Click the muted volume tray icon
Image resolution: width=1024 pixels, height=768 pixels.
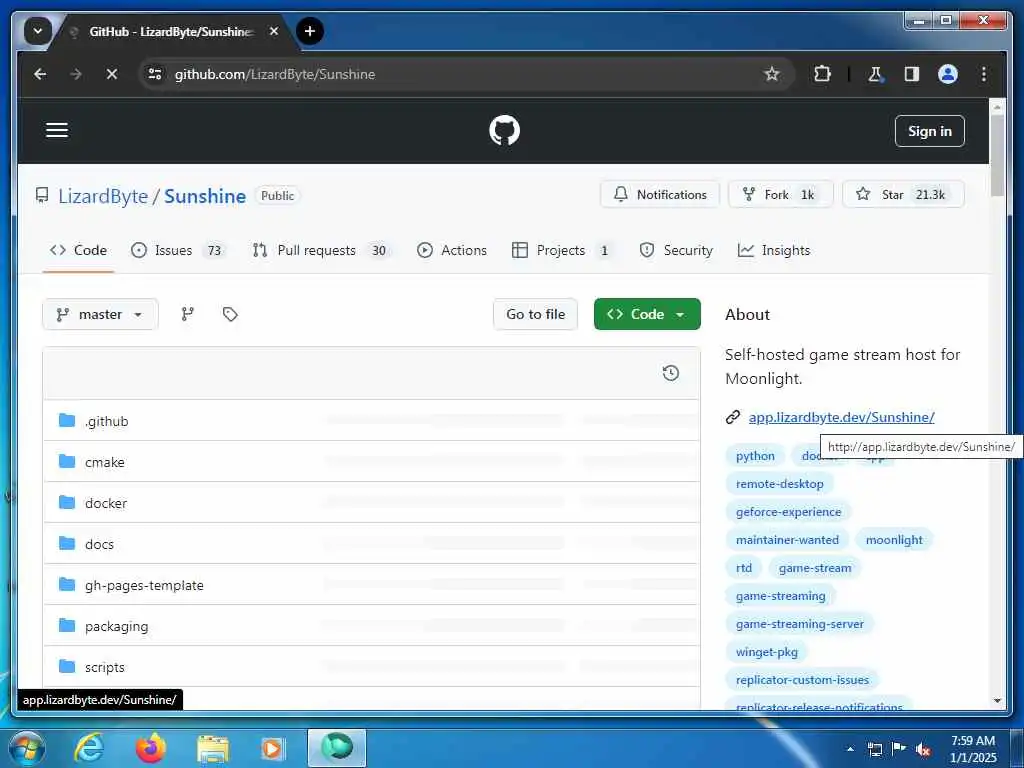(923, 749)
